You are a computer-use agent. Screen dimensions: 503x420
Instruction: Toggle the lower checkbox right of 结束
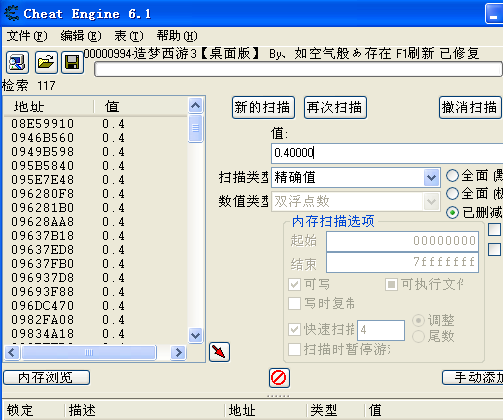pyautogui.click(x=494, y=250)
